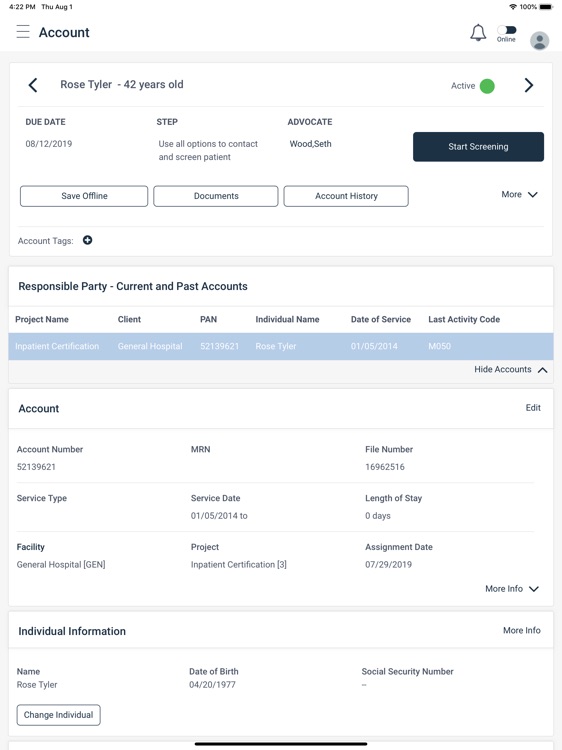Click Service Date value 01/05/2014 to
Viewport: 562px width, 750px height.
point(219,516)
